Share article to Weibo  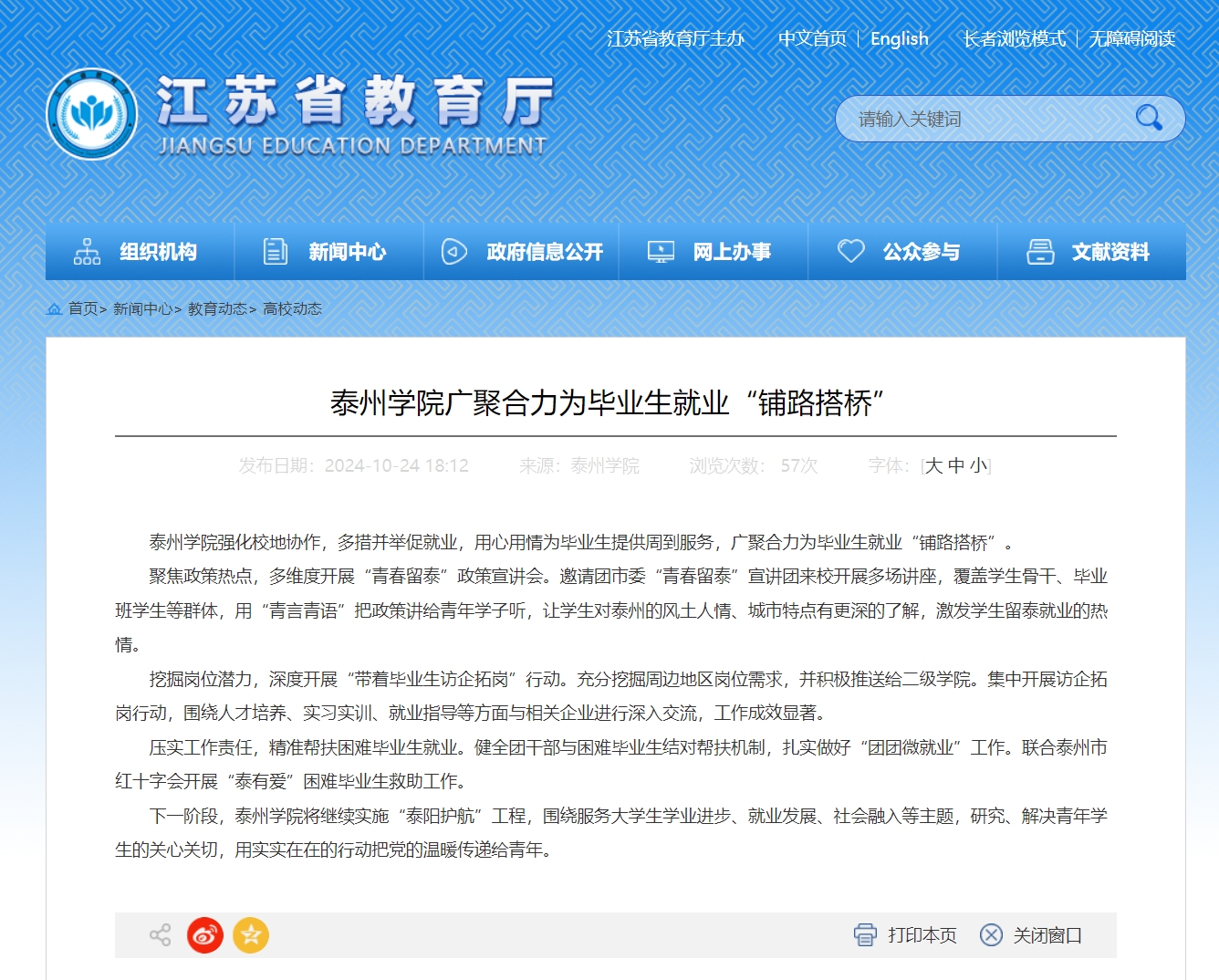point(205,935)
